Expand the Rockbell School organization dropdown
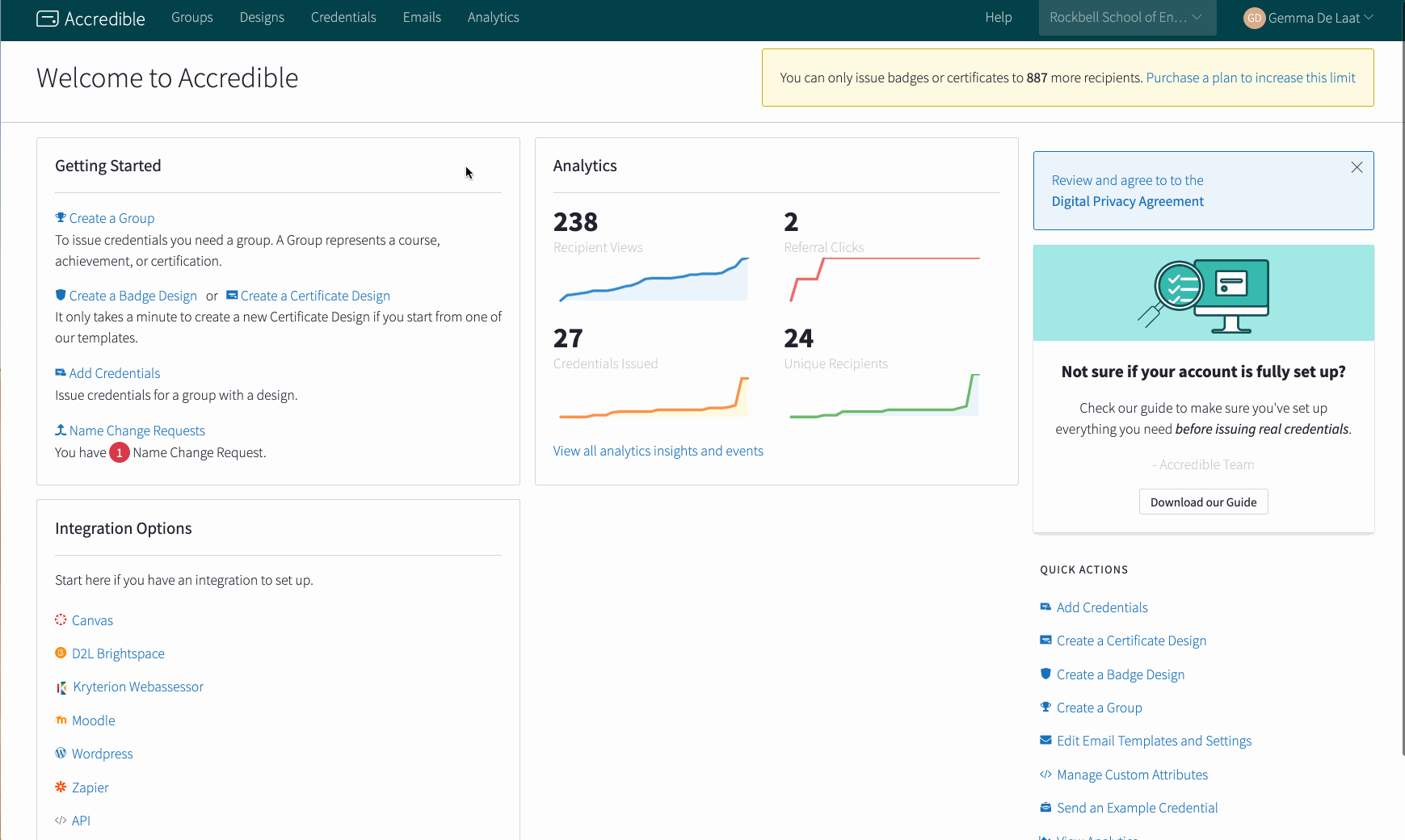The height and width of the screenshot is (840, 1405). (x=1126, y=18)
